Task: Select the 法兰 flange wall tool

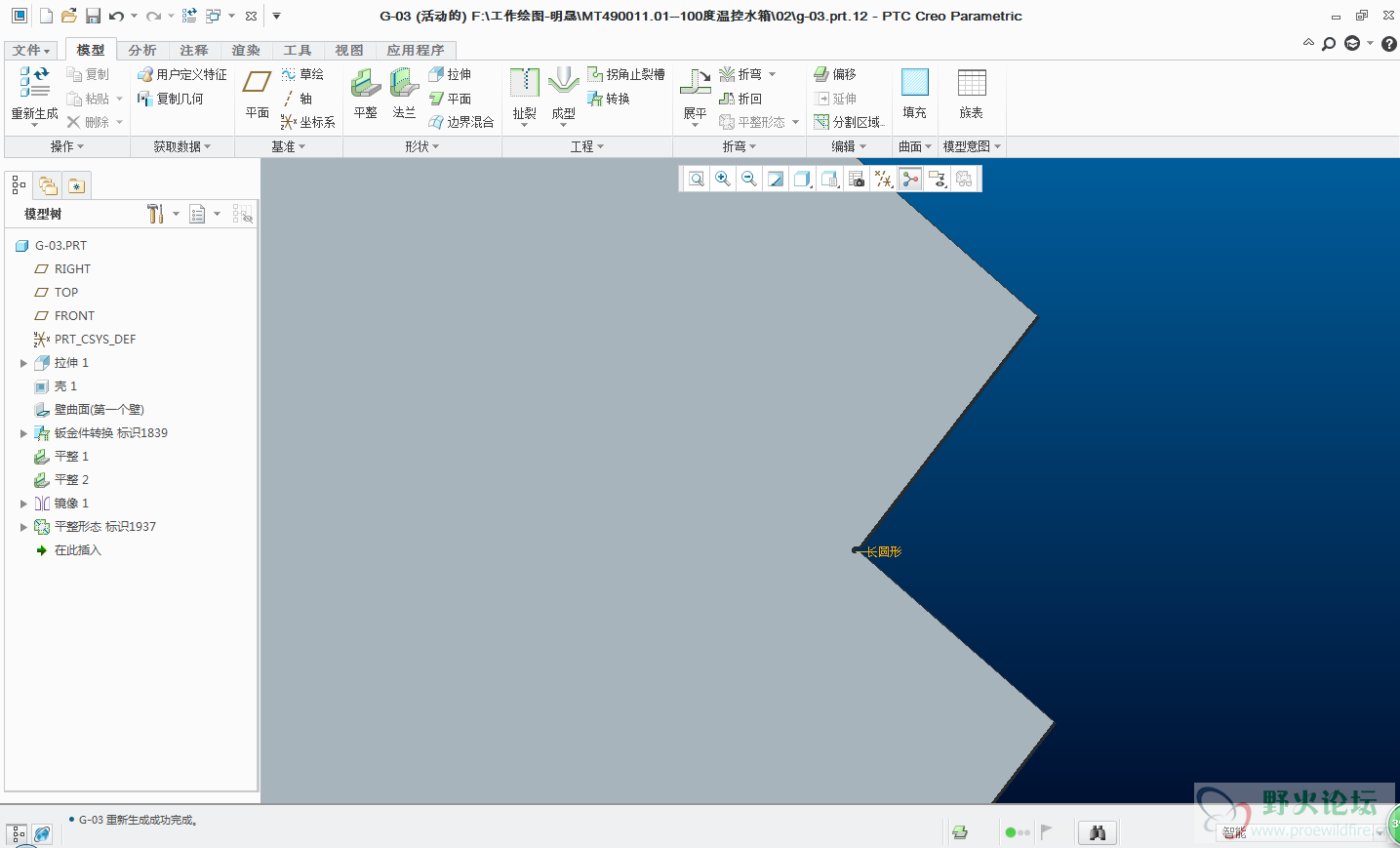Action: pos(404,94)
